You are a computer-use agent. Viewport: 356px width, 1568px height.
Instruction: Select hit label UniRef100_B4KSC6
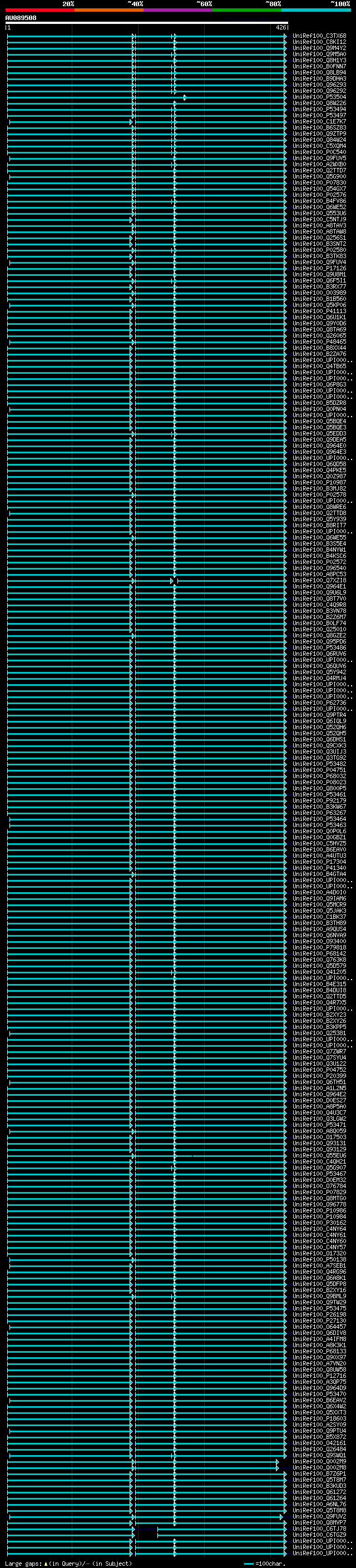(319, 556)
